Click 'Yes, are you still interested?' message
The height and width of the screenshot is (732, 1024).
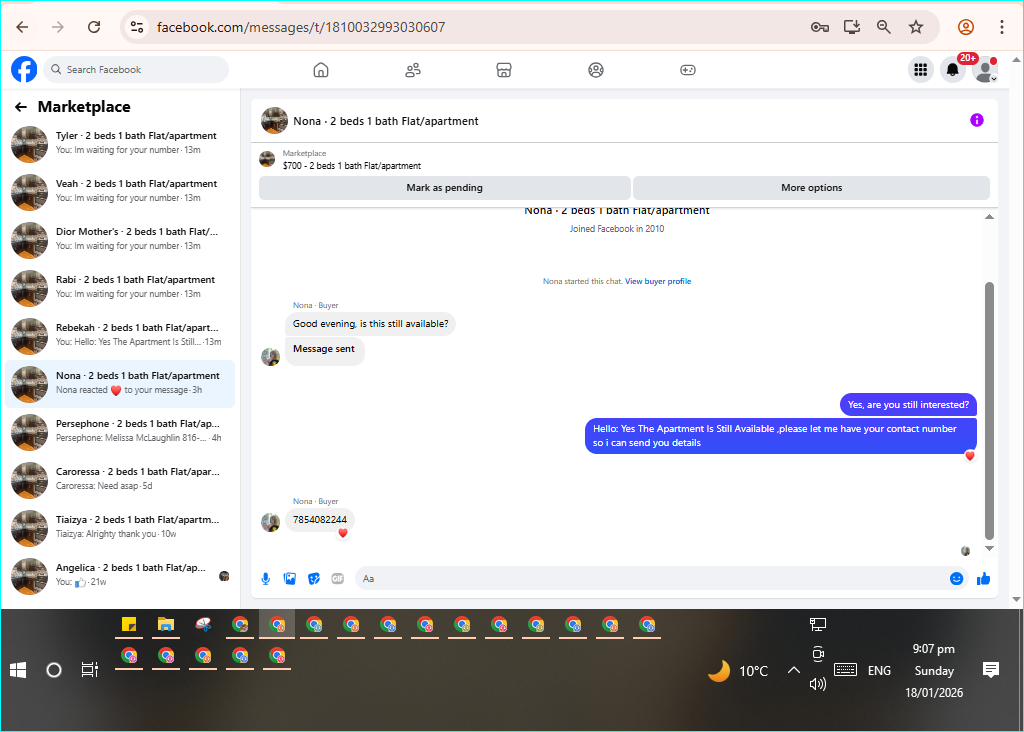[x=908, y=405]
